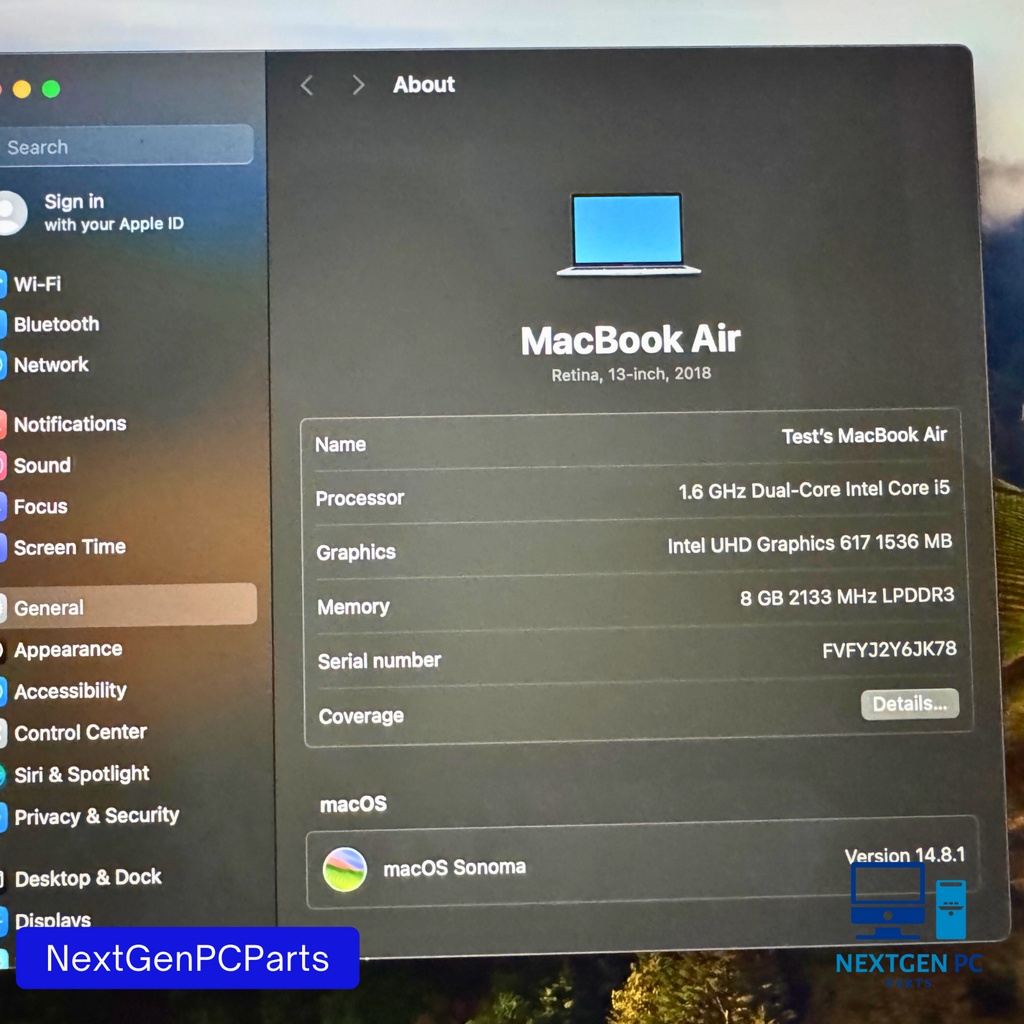Click the MacBook Air laptop image
The image size is (1024, 1024).
[x=628, y=234]
